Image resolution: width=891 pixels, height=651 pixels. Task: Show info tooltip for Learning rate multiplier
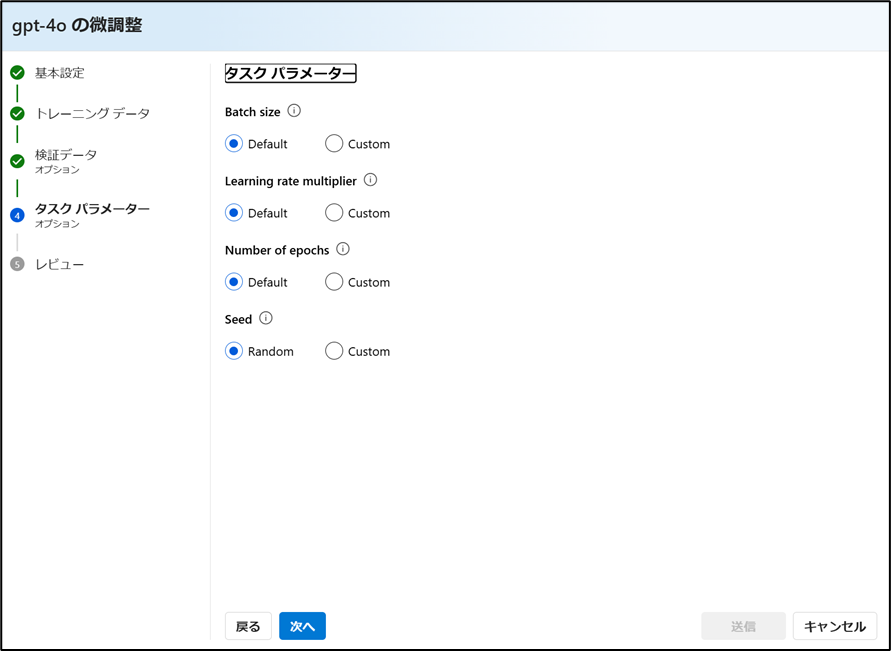click(x=370, y=180)
